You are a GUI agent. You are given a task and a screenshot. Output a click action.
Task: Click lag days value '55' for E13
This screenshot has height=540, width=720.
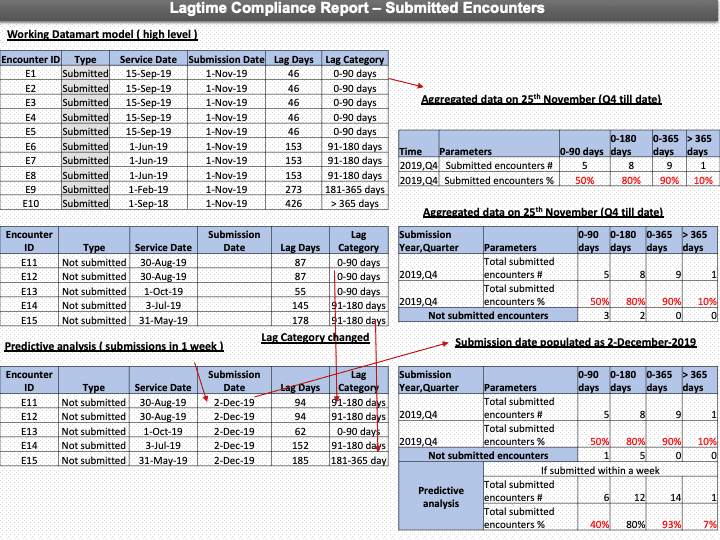300,291
